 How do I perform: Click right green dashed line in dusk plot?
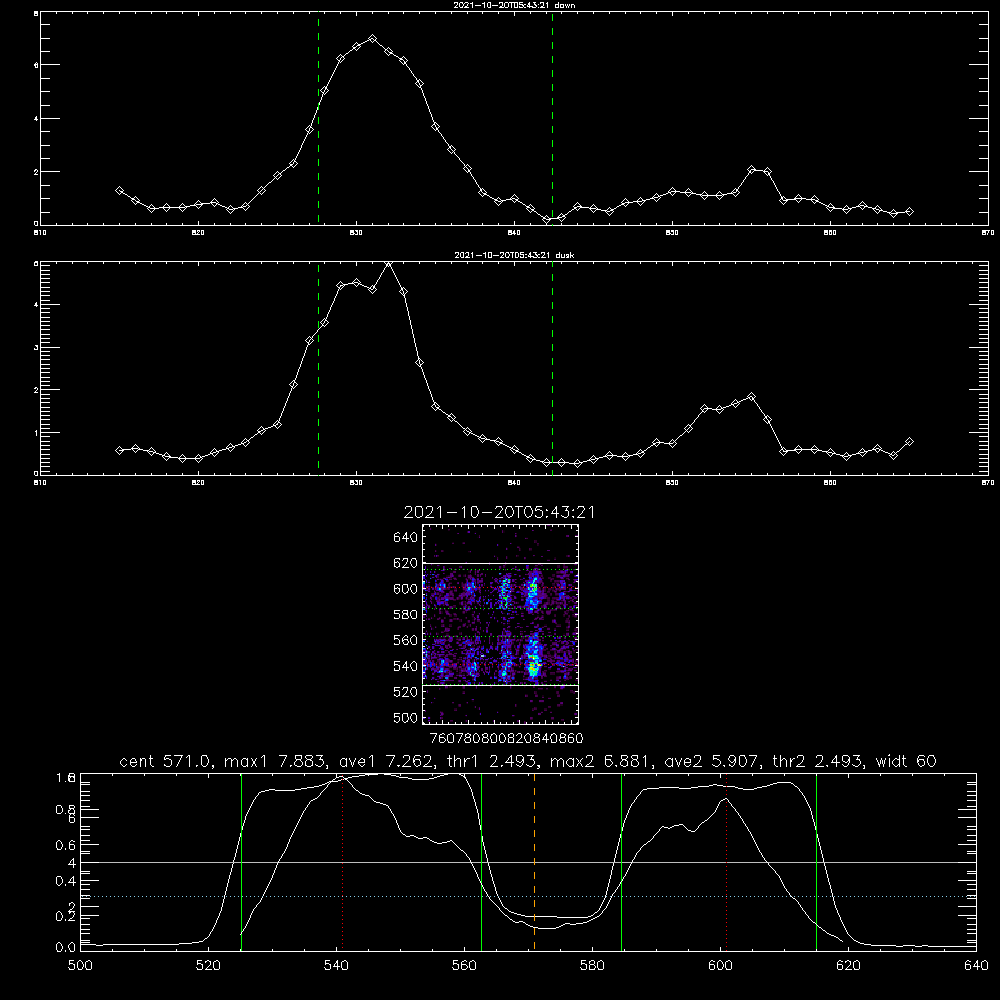(552, 369)
